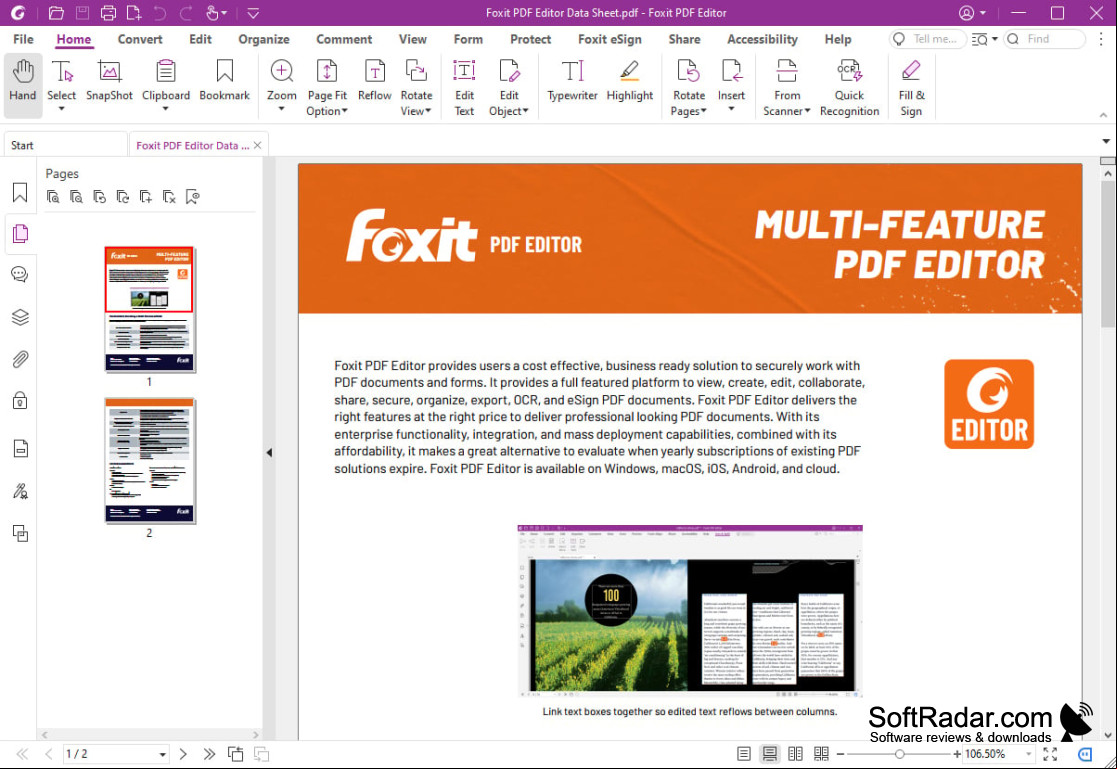This screenshot has width=1117, height=769.
Task: Run Quick Recognition OCR
Action: (849, 88)
